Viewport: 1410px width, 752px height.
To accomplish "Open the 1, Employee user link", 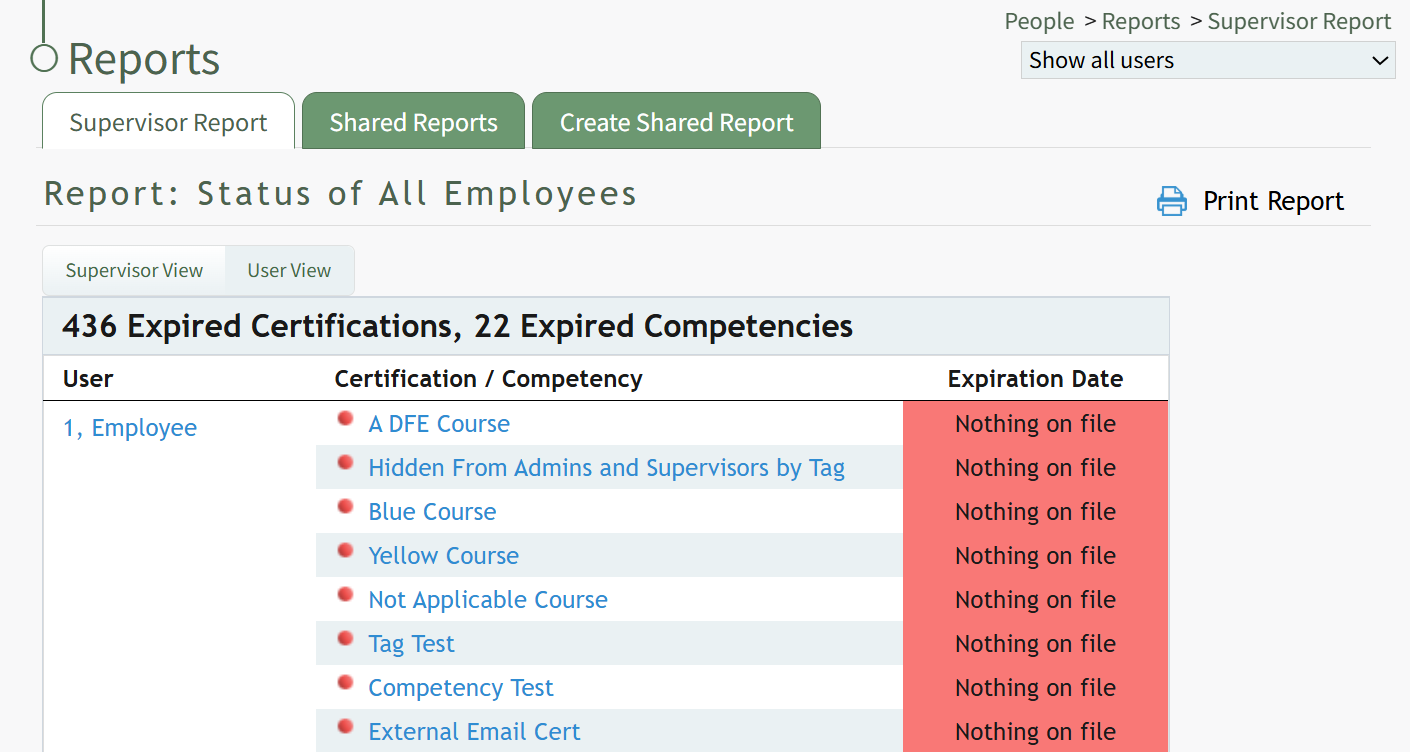I will [x=130, y=428].
